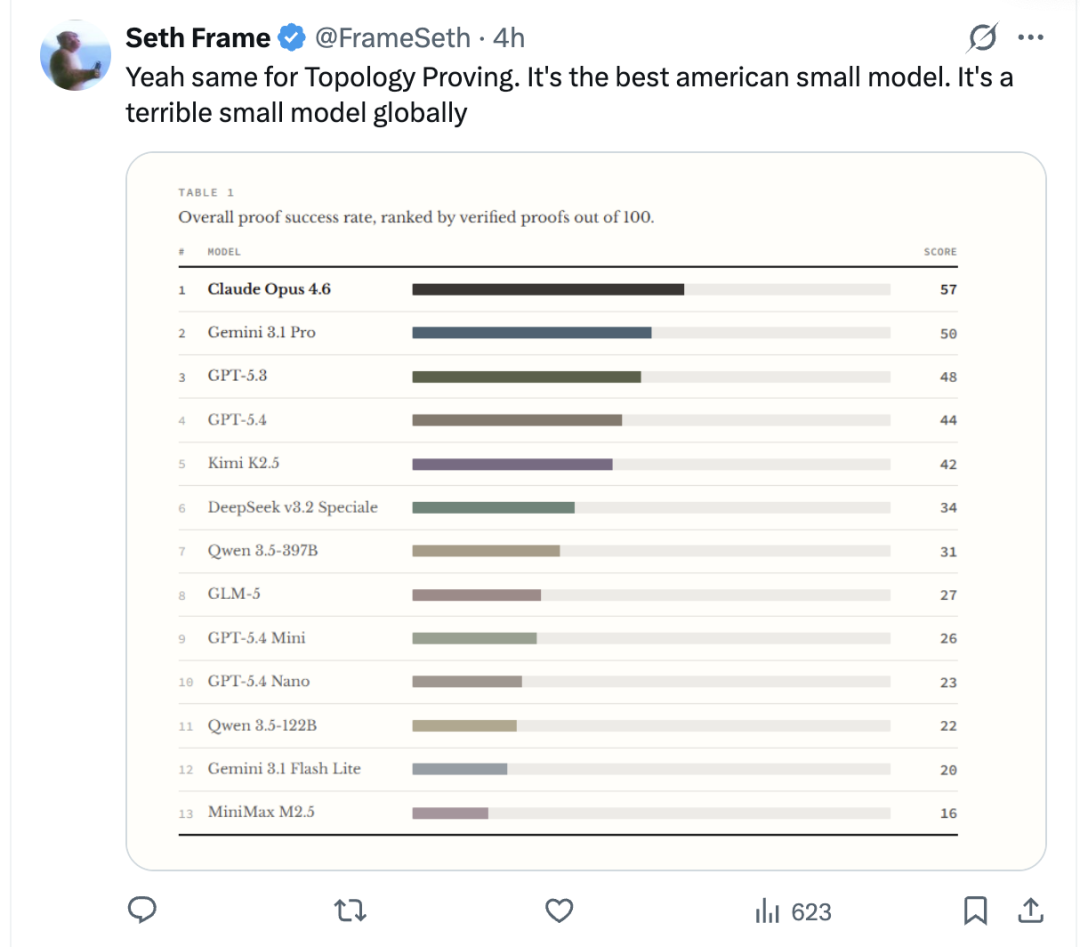The image size is (1080, 947).
Task: Open the embedded Table 1 image
Action: [x=586, y=510]
